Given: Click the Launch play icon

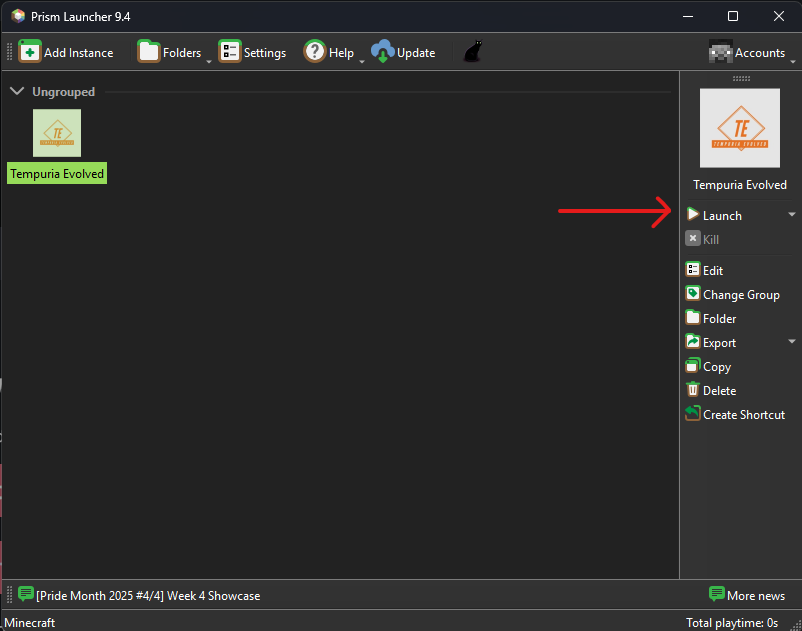Looking at the screenshot, I should tap(693, 214).
